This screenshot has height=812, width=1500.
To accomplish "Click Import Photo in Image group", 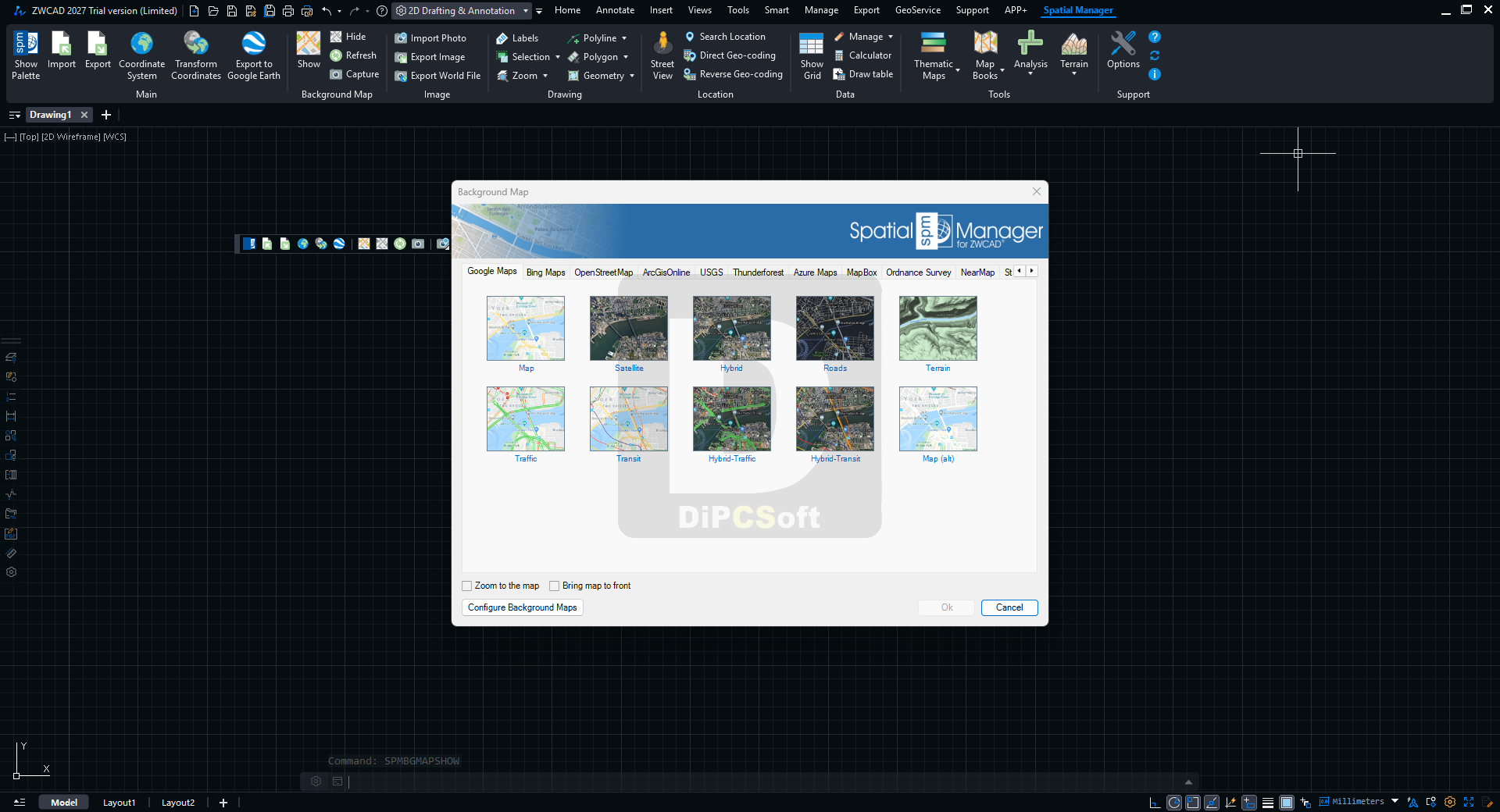I will click(430, 38).
